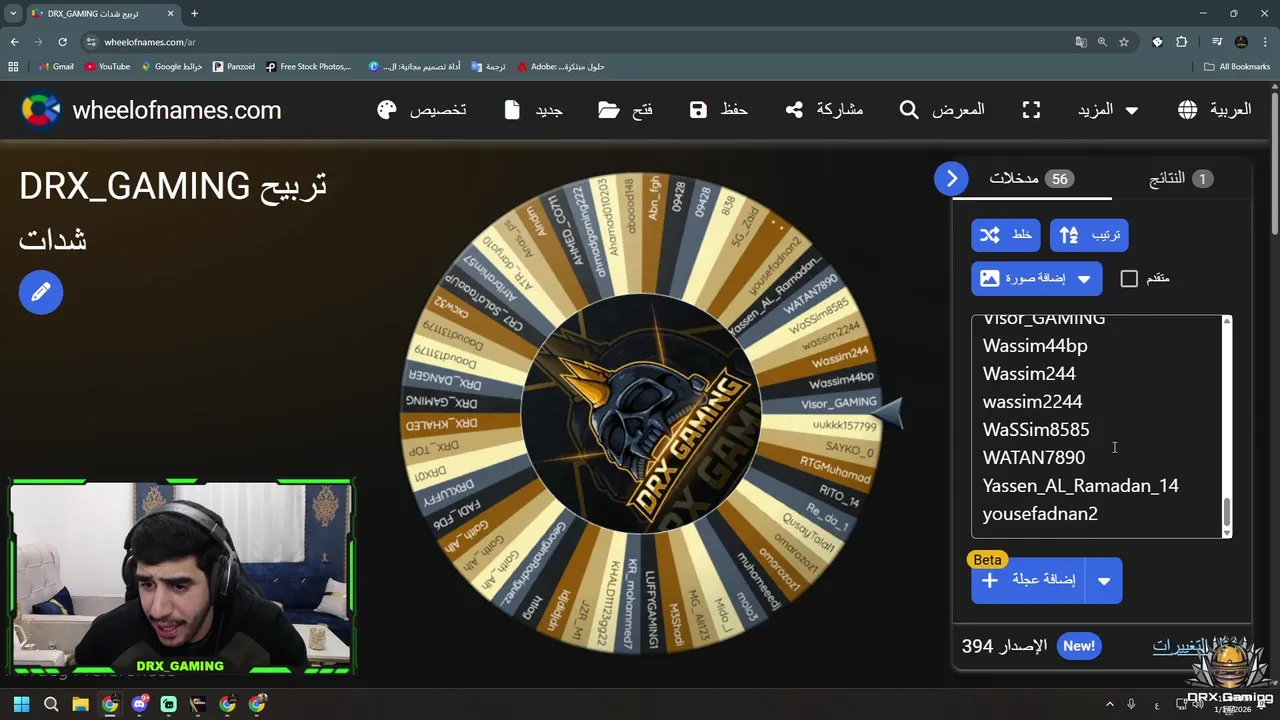
Task: Open the تخصيص customize palette option
Action: 421,110
